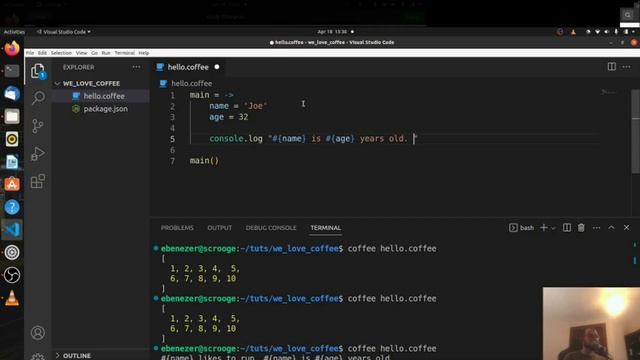Open the Run menu
This screenshot has height=360, width=640.
106,53
